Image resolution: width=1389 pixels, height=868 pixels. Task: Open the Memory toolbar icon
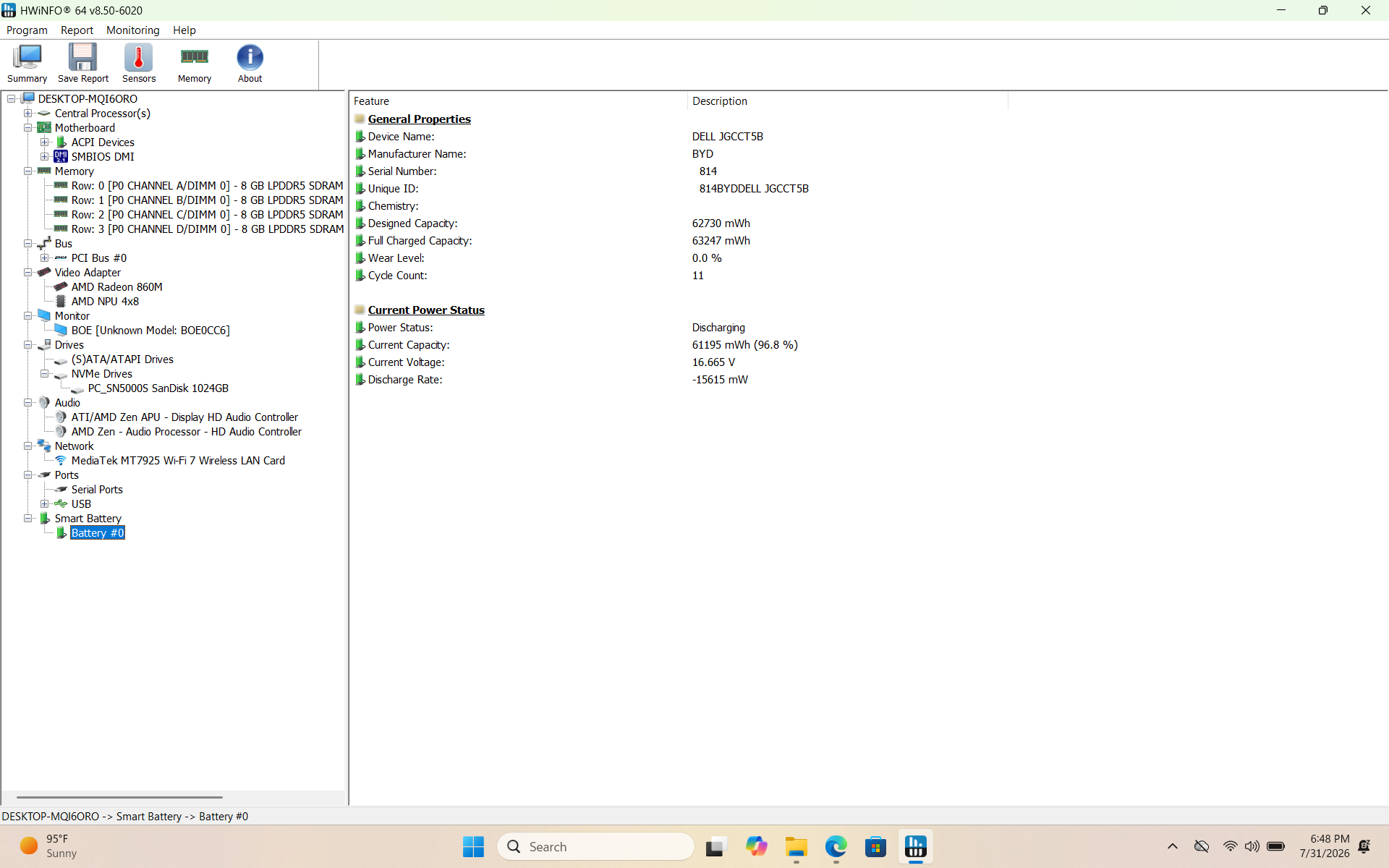point(195,64)
